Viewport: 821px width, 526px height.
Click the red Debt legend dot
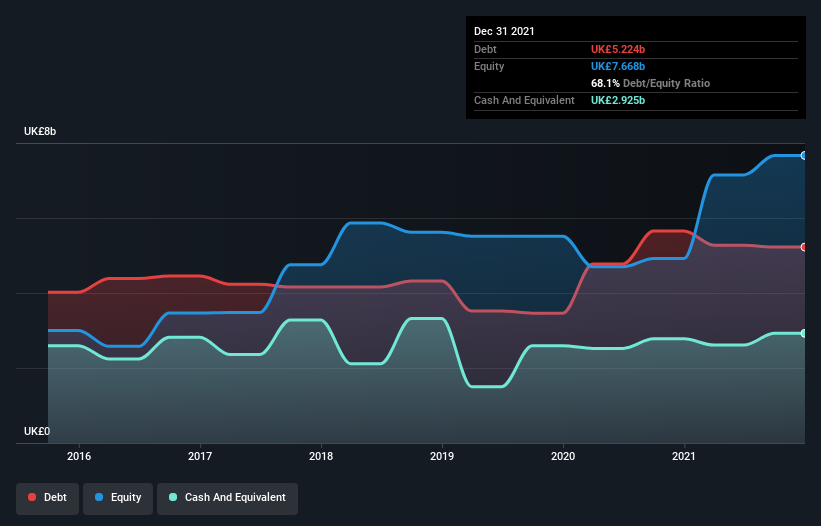(x=32, y=497)
